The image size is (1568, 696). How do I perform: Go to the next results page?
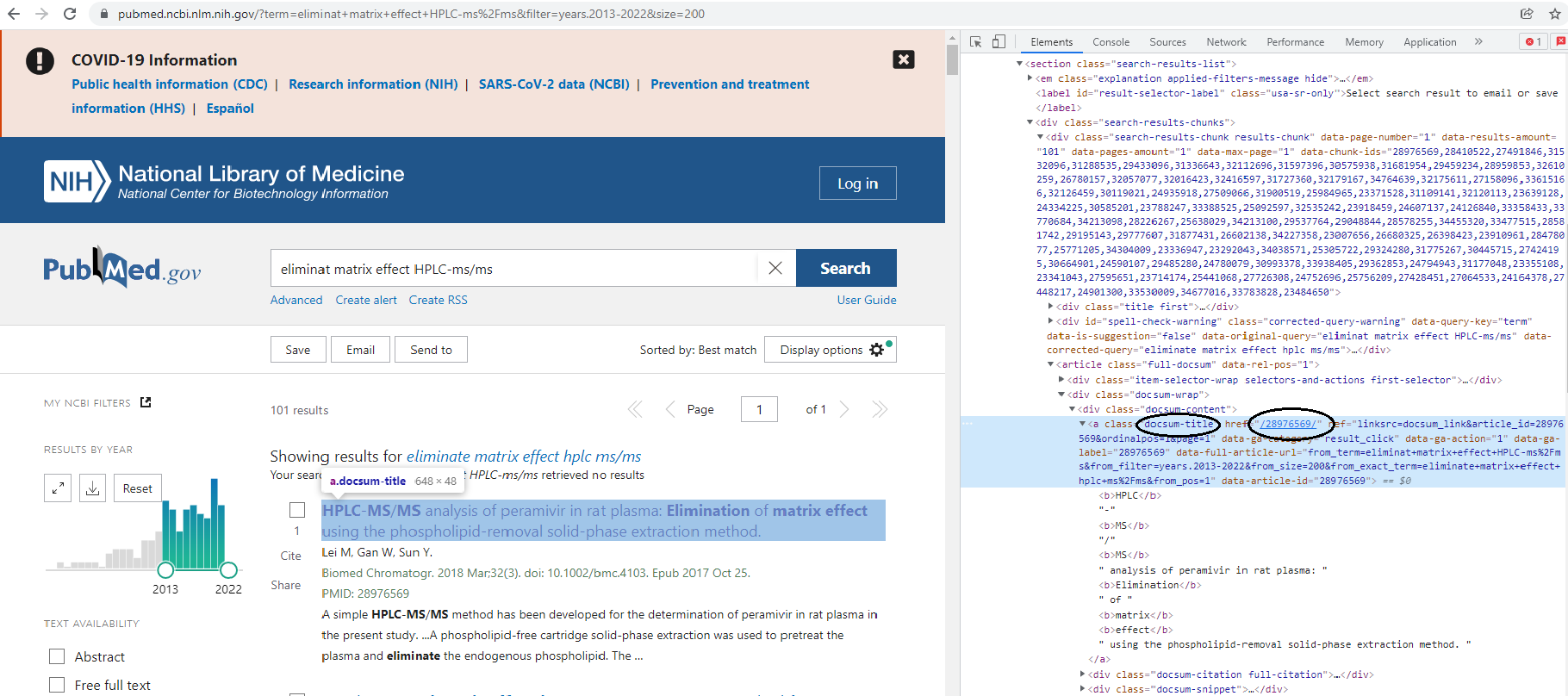tap(844, 409)
